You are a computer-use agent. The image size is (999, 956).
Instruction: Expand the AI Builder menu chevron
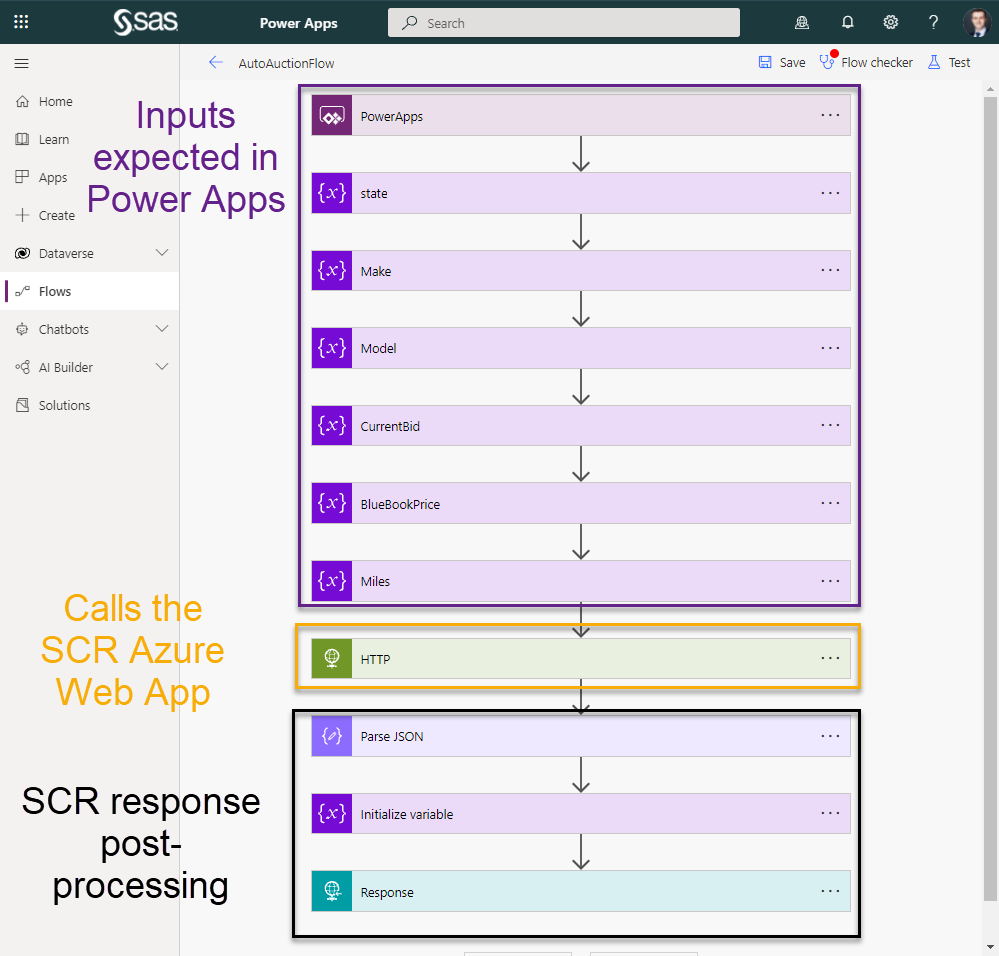162,367
